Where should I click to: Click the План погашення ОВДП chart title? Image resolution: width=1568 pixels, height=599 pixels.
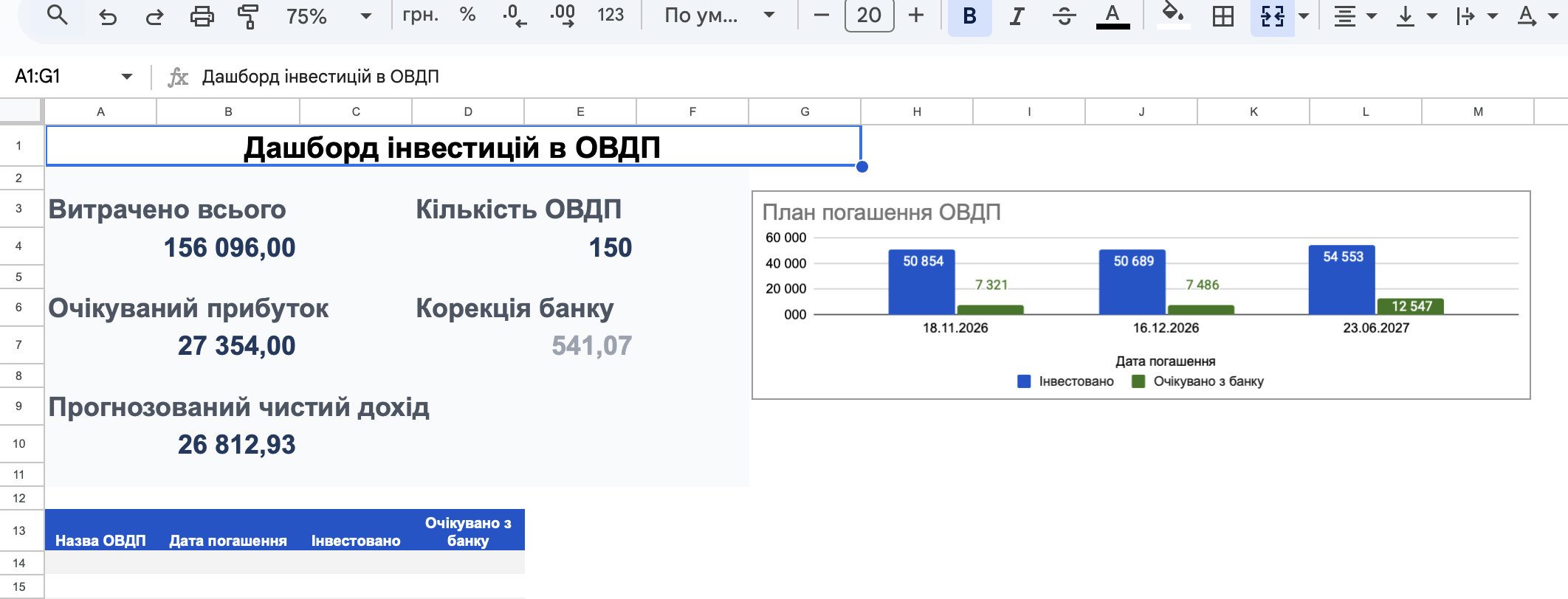pos(881,212)
